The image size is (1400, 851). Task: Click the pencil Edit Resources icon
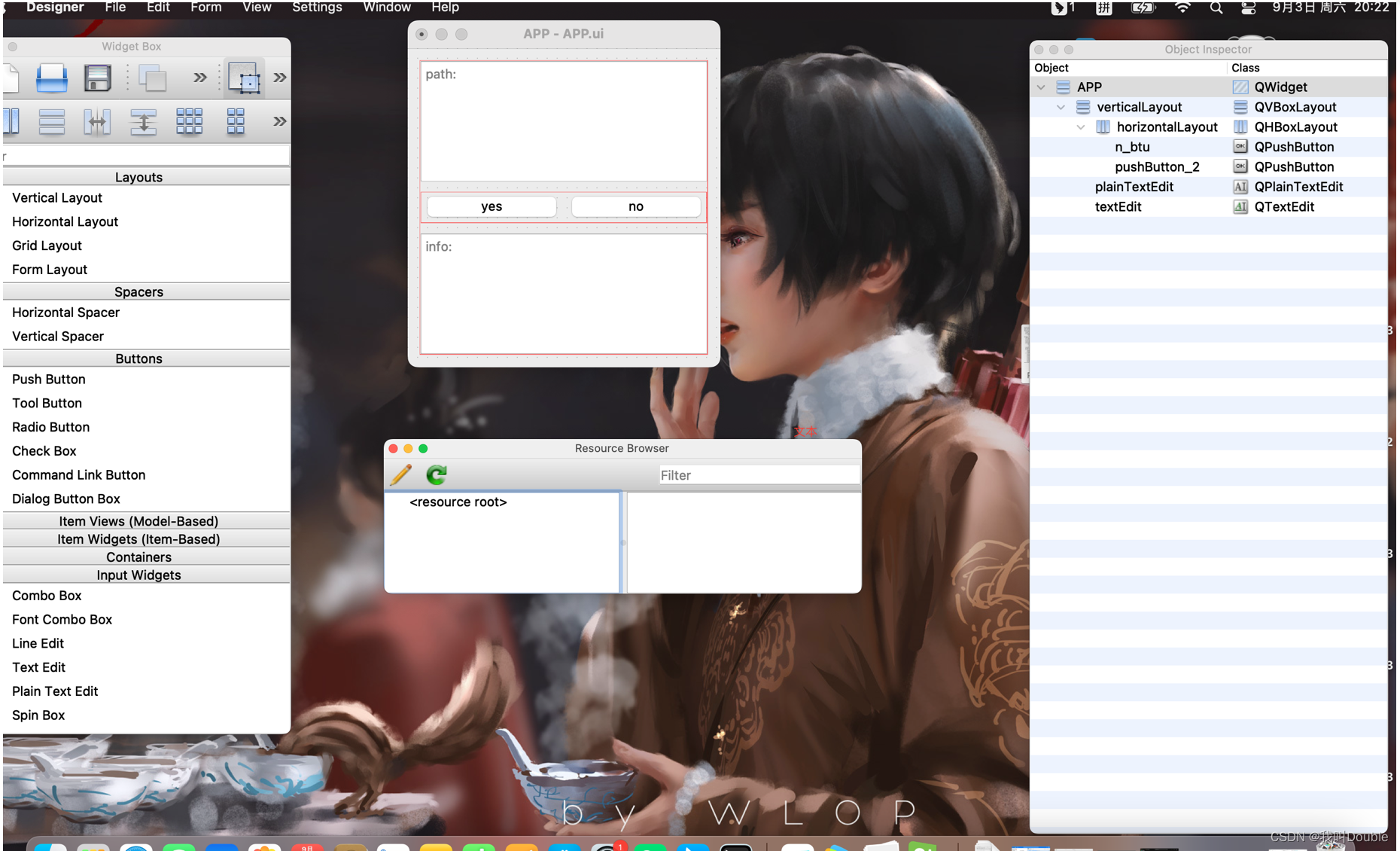(x=401, y=474)
